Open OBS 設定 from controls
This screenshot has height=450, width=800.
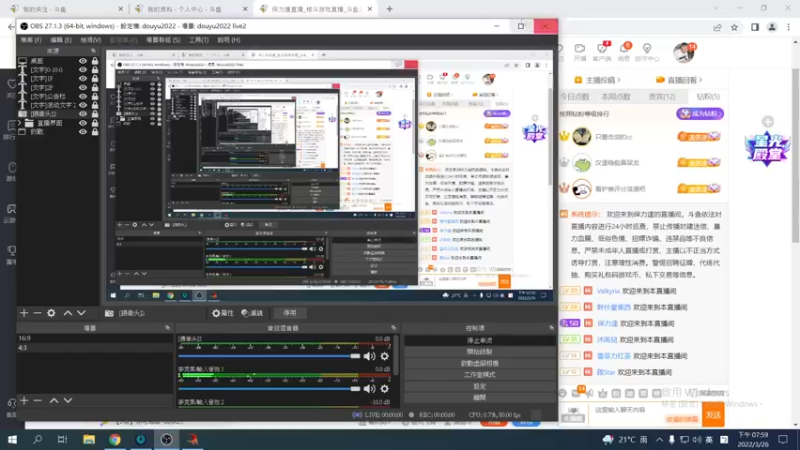[x=480, y=386]
